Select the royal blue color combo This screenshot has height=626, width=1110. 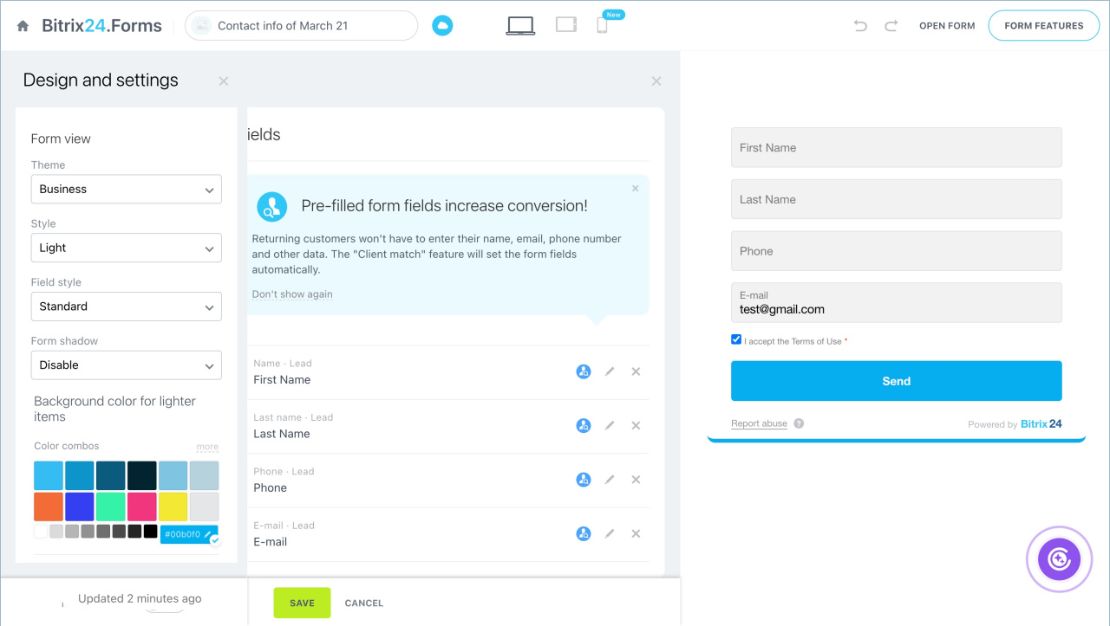79,507
